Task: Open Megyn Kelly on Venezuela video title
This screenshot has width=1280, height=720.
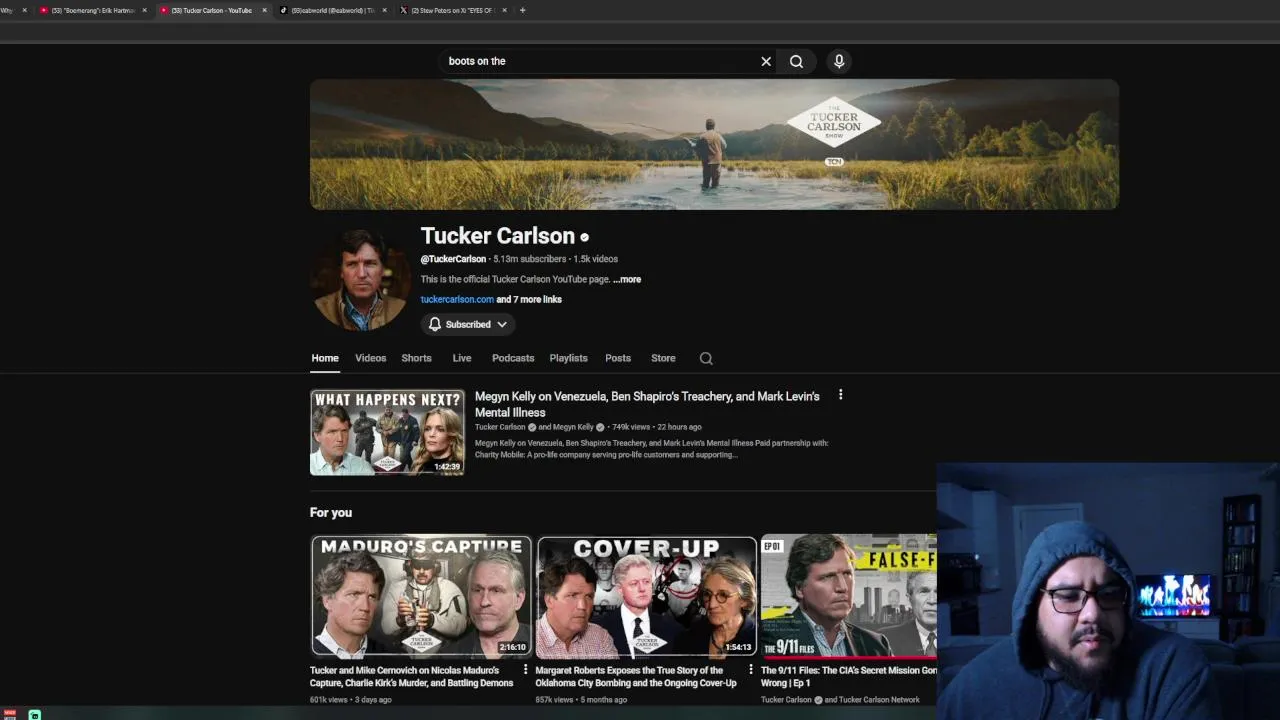Action: click(x=647, y=404)
